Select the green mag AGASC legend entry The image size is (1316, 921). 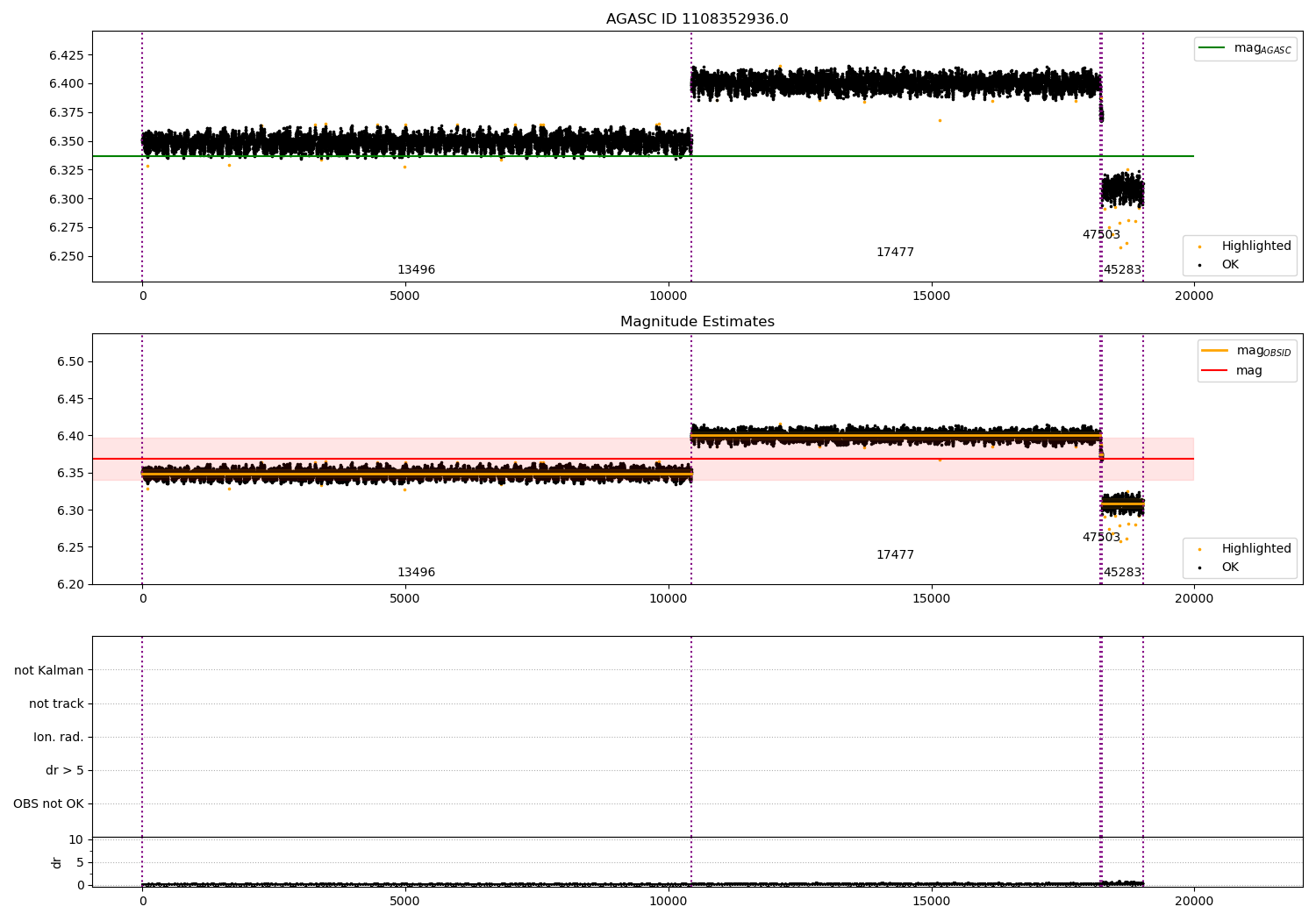tap(1245, 48)
